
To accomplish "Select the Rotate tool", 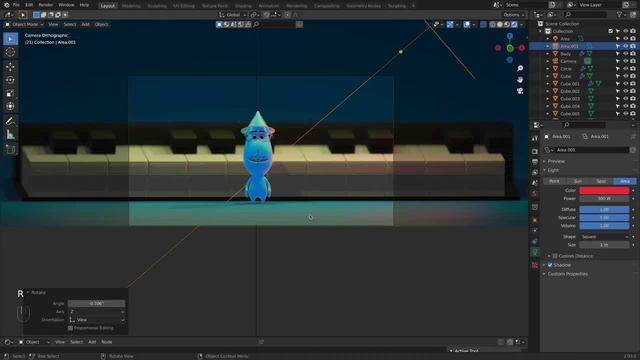I will 10,80.
